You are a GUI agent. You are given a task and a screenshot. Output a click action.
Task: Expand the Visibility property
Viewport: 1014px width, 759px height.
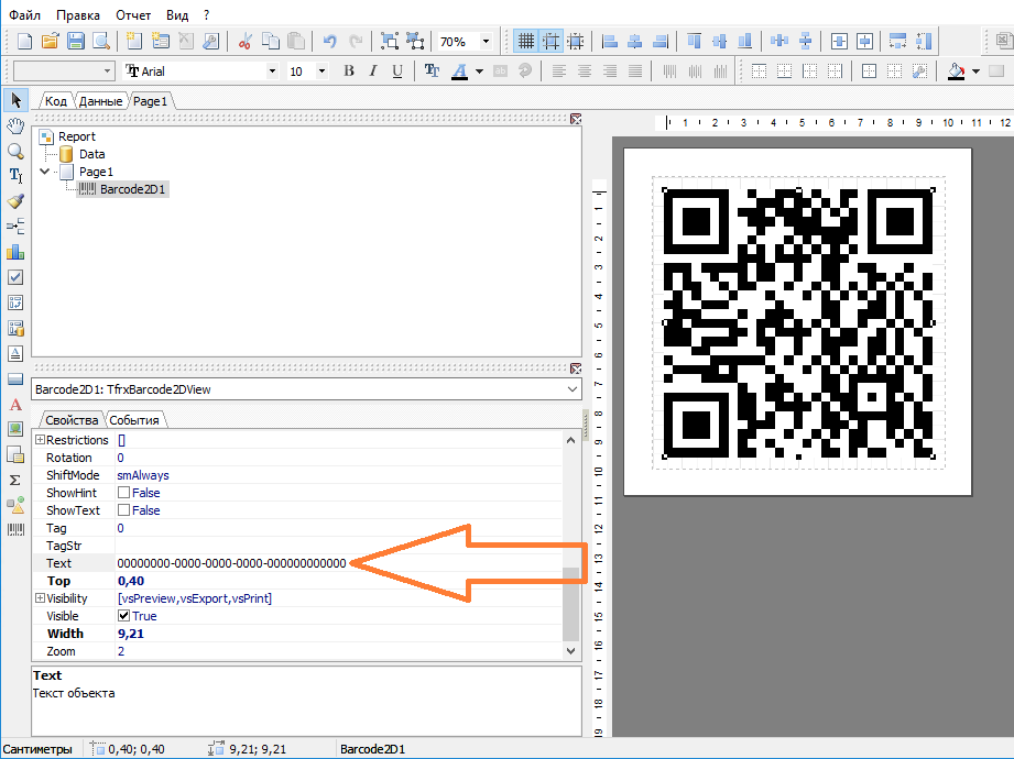point(39,598)
